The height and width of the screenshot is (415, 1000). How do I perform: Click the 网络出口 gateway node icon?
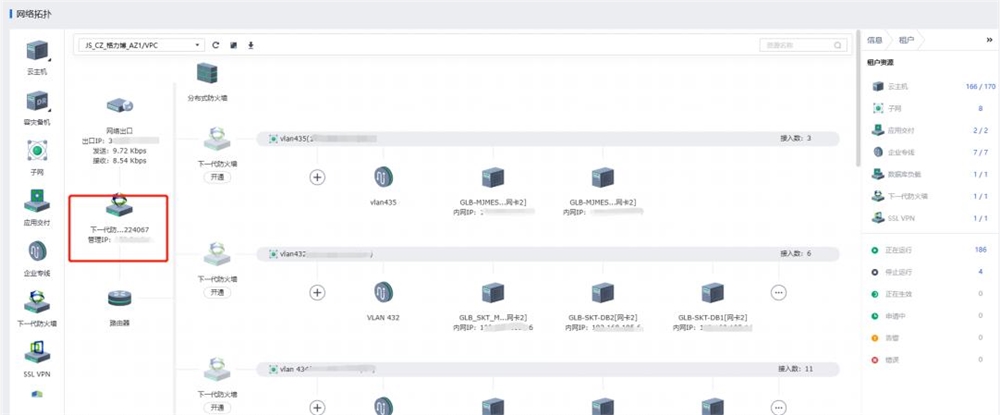coord(119,106)
